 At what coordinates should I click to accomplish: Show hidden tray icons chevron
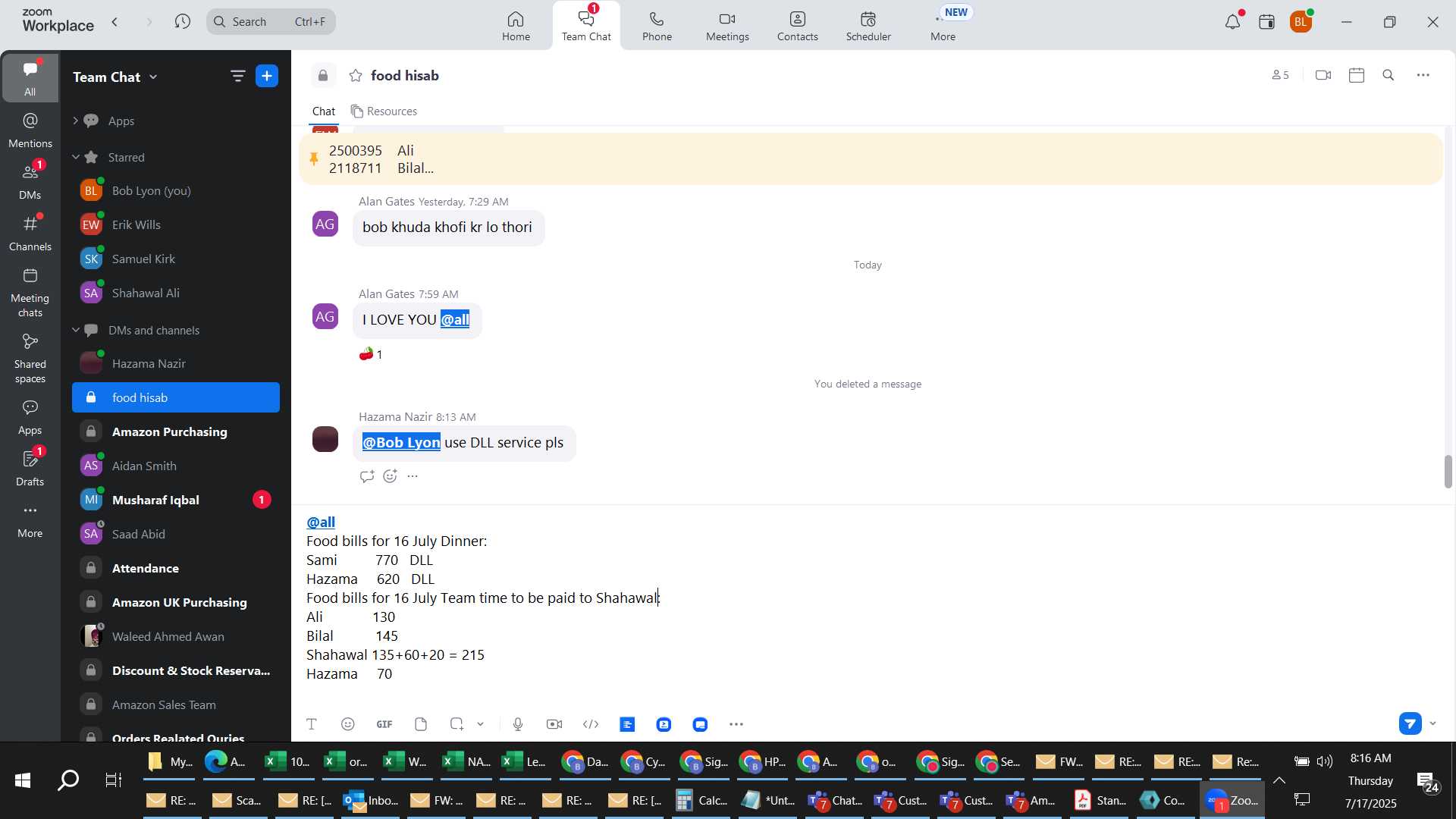(x=1279, y=780)
